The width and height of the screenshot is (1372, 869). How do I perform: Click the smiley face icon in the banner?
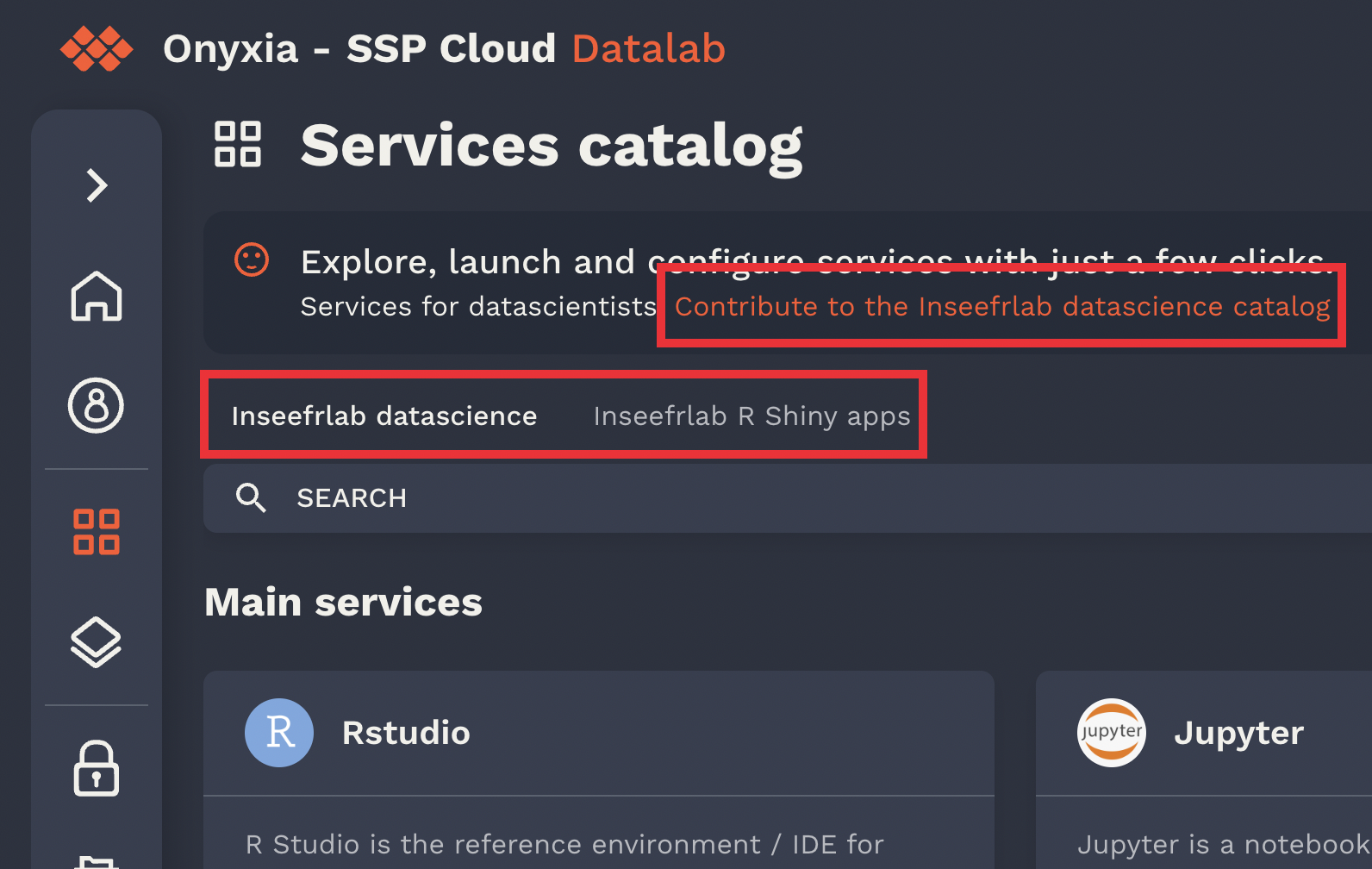point(252,259)
